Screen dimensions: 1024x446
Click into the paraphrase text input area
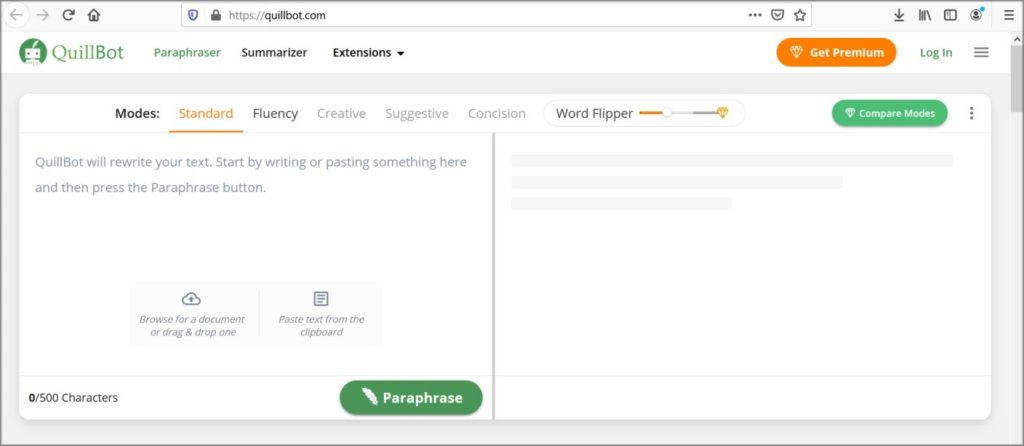click(x=256, y=254)
